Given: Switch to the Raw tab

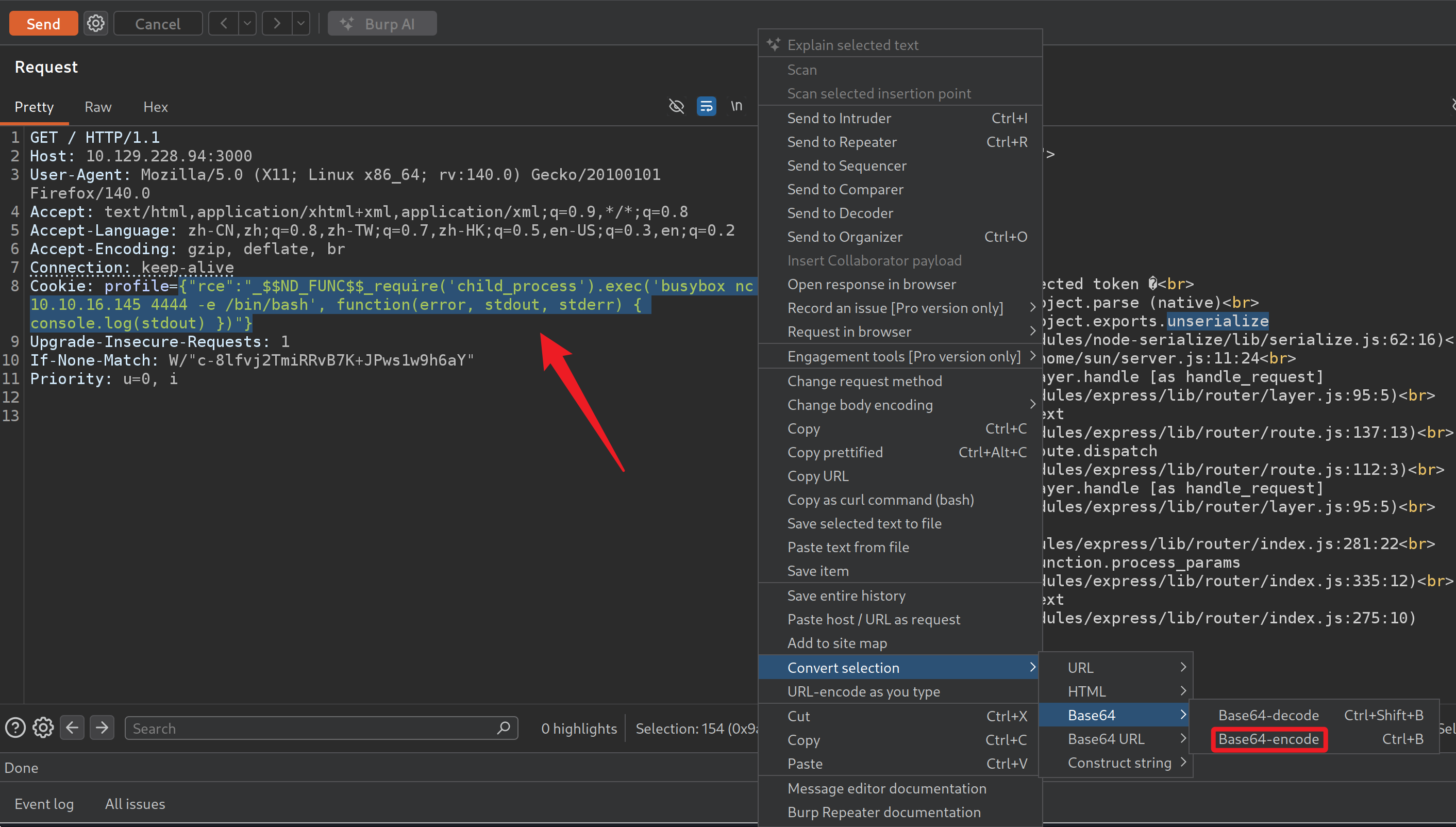Looking at the screenshot, I should click(x=97, y=107).
